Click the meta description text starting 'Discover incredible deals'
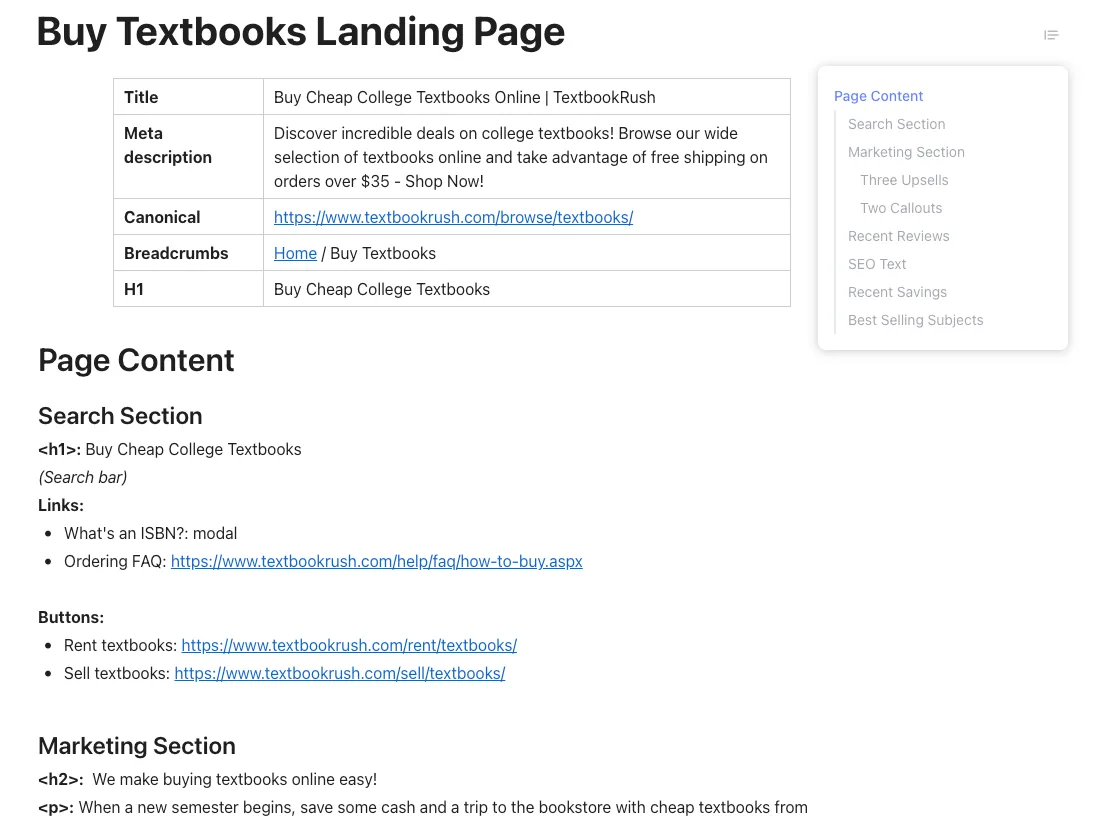Image resolution: width=1110 pixels, height=823 pixels. tap(520, 157)
